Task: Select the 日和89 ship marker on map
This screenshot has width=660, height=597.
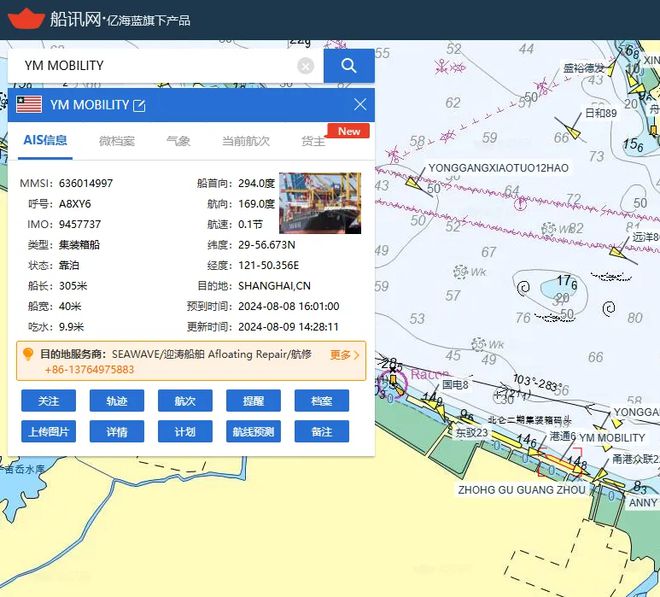Action: coord(573,133)
